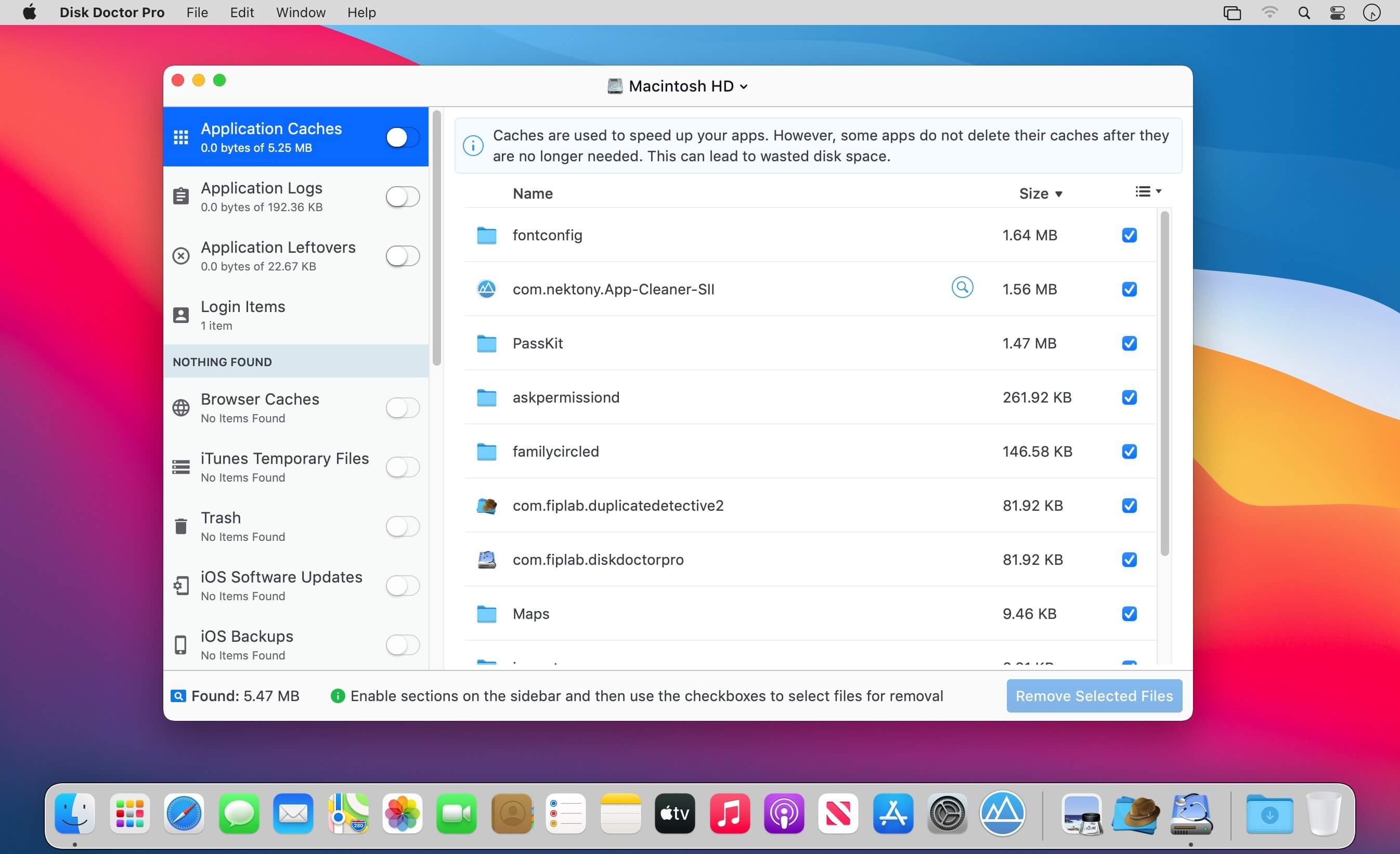Click the Found search icon in status bar
Viewport: 1400px width, 854px height.
(178, 696)
